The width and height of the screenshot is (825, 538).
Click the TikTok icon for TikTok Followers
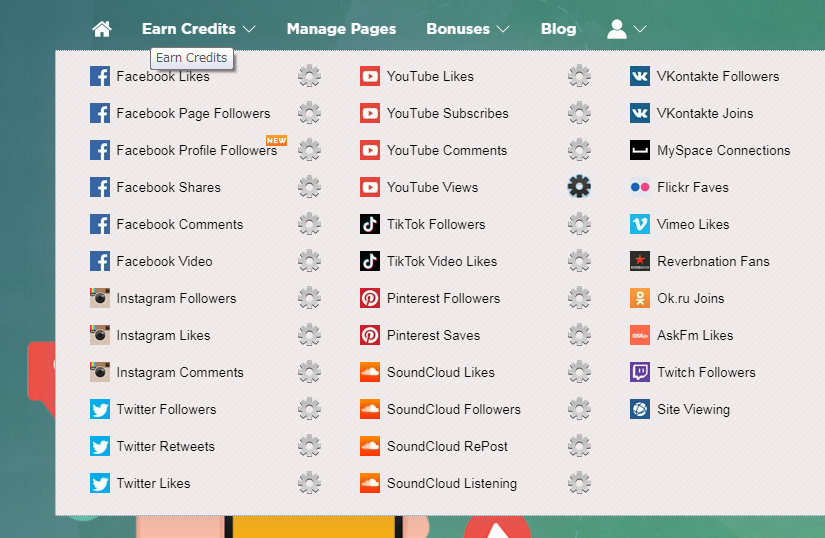(370, 224)
